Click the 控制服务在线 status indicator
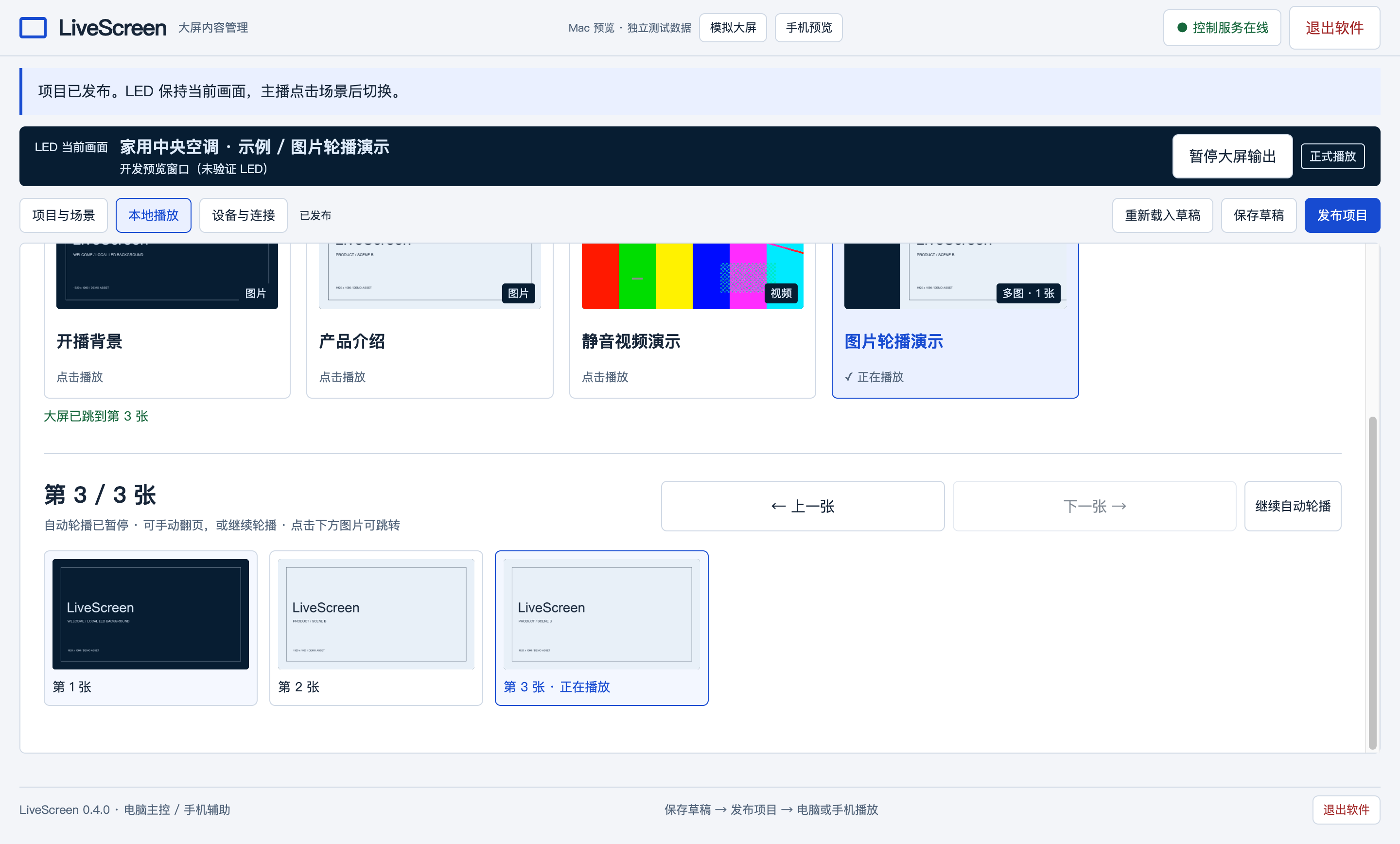Screen dimensions: 1400x844 click(x=1222, y=27)
